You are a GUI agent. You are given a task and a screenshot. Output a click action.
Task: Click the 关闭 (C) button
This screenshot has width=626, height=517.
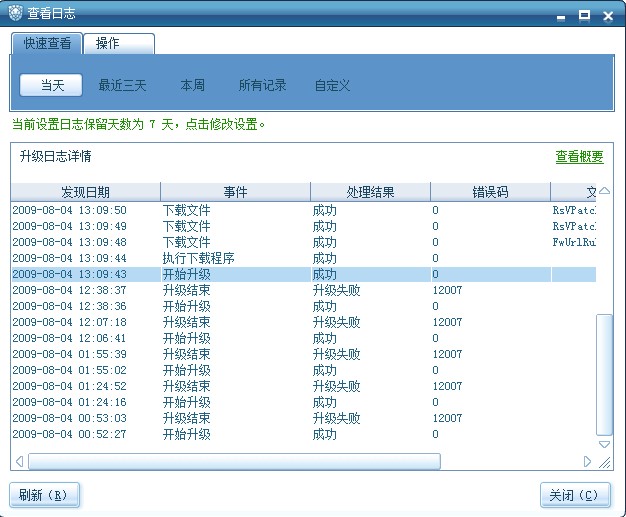coord(575,495)
